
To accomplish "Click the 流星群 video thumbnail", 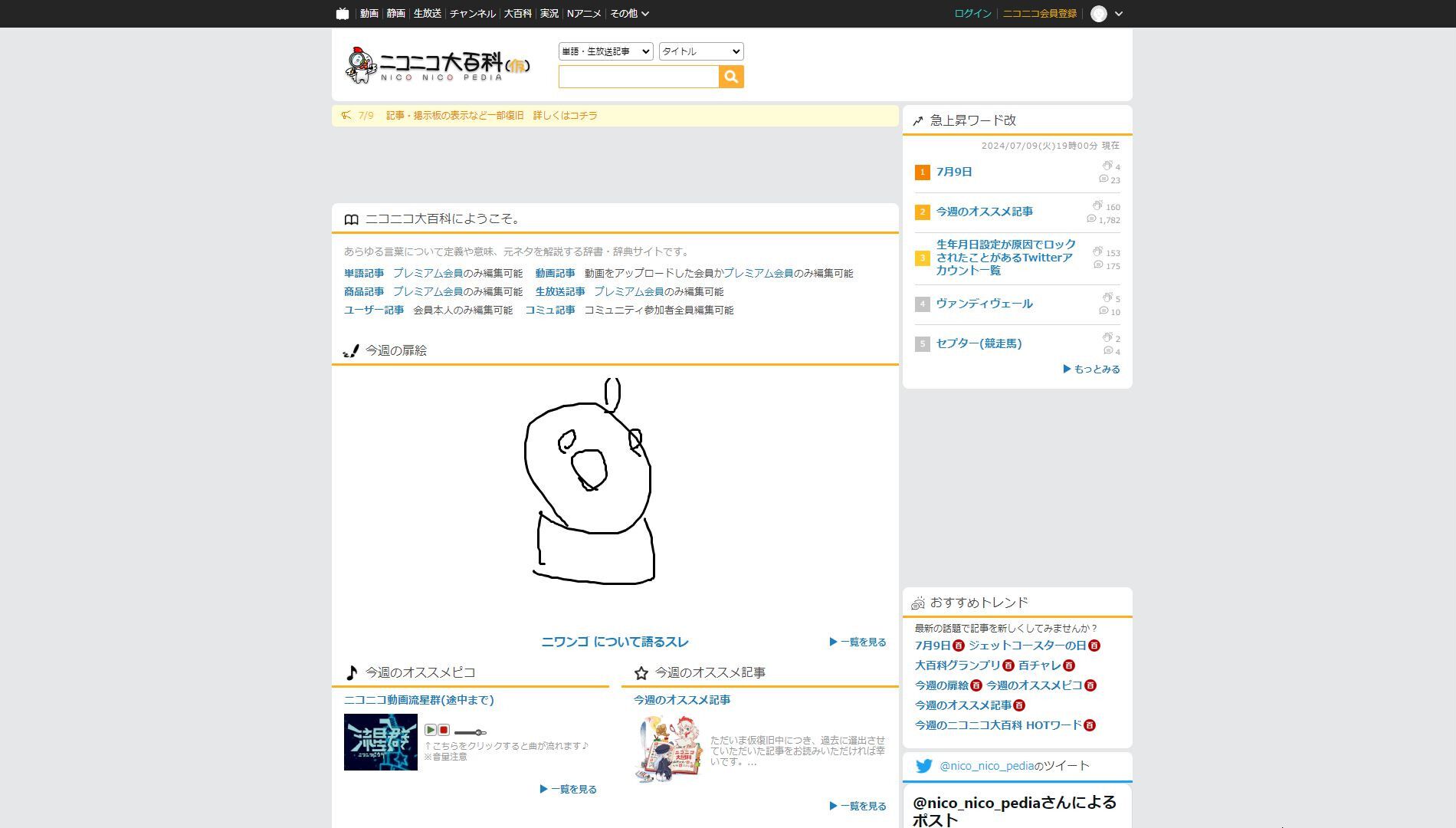I will (x=381, y=742).
